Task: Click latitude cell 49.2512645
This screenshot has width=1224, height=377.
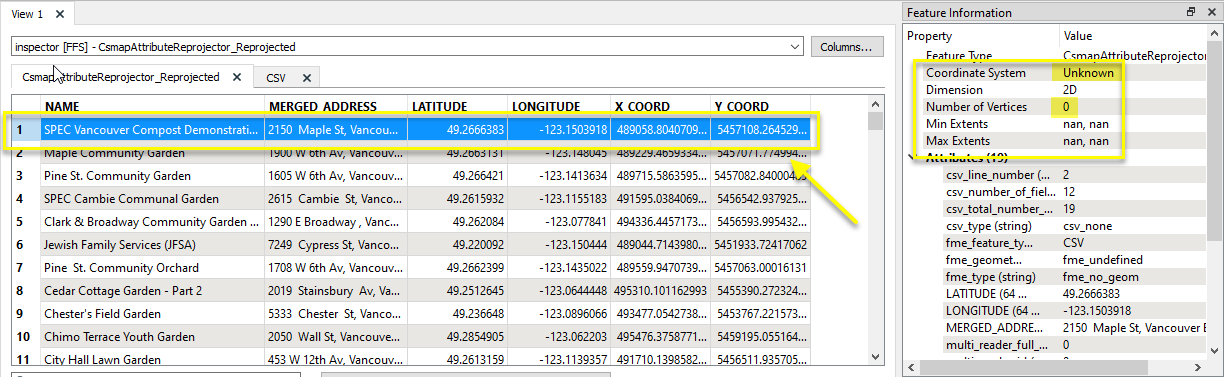Action: coord(458,291)
